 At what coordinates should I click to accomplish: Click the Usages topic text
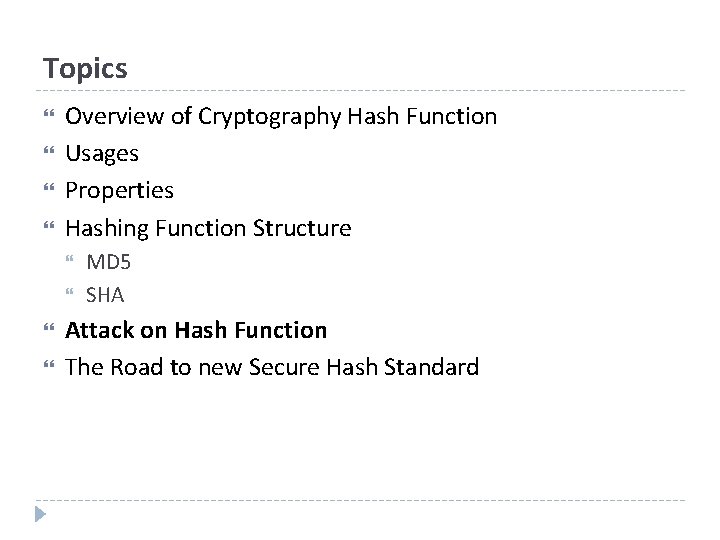pyautogui.click(x=102, y=154)
